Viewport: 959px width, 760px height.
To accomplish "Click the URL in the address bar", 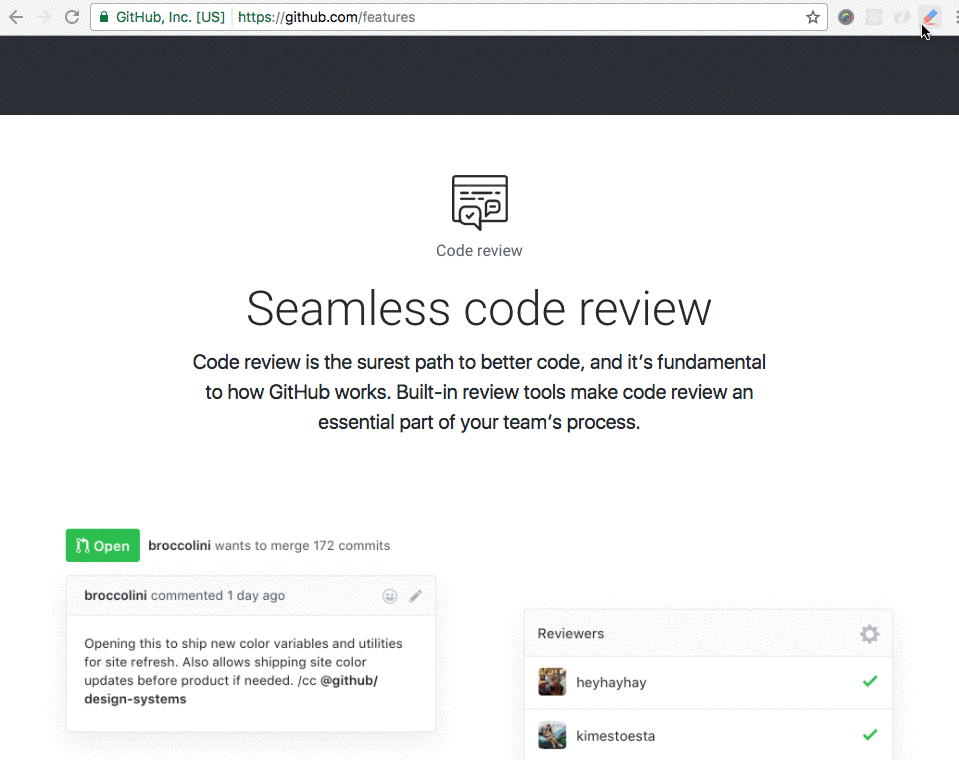I will pyautogui.click(x=327, y=17).
